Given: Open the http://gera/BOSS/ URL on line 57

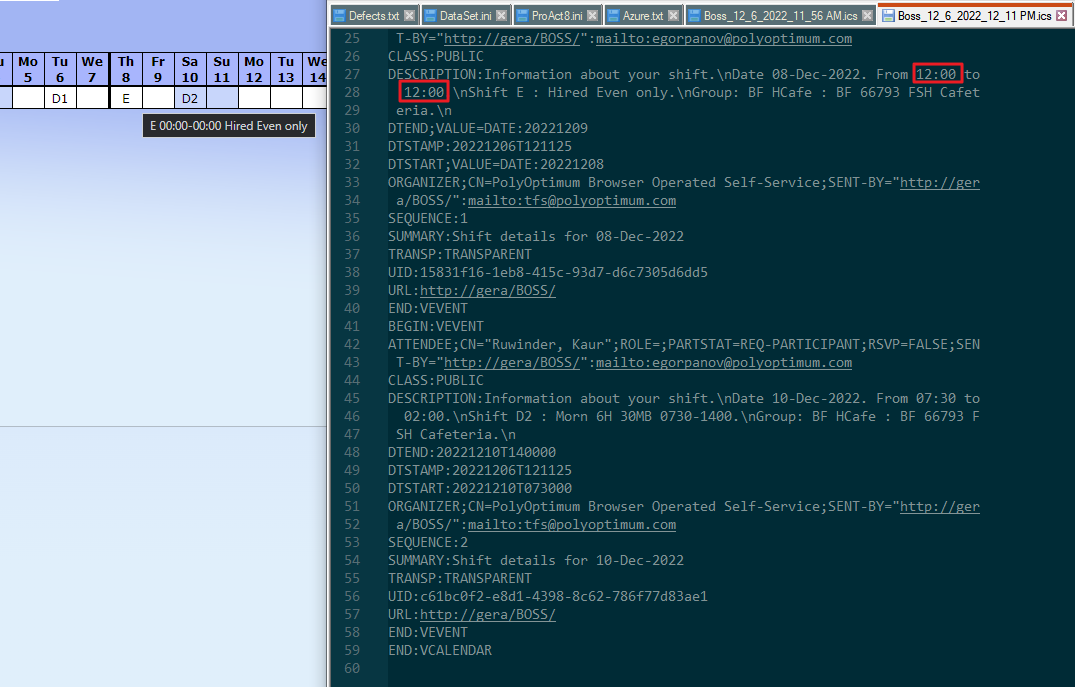Looking at the screenshot, I should coord(487,615).
